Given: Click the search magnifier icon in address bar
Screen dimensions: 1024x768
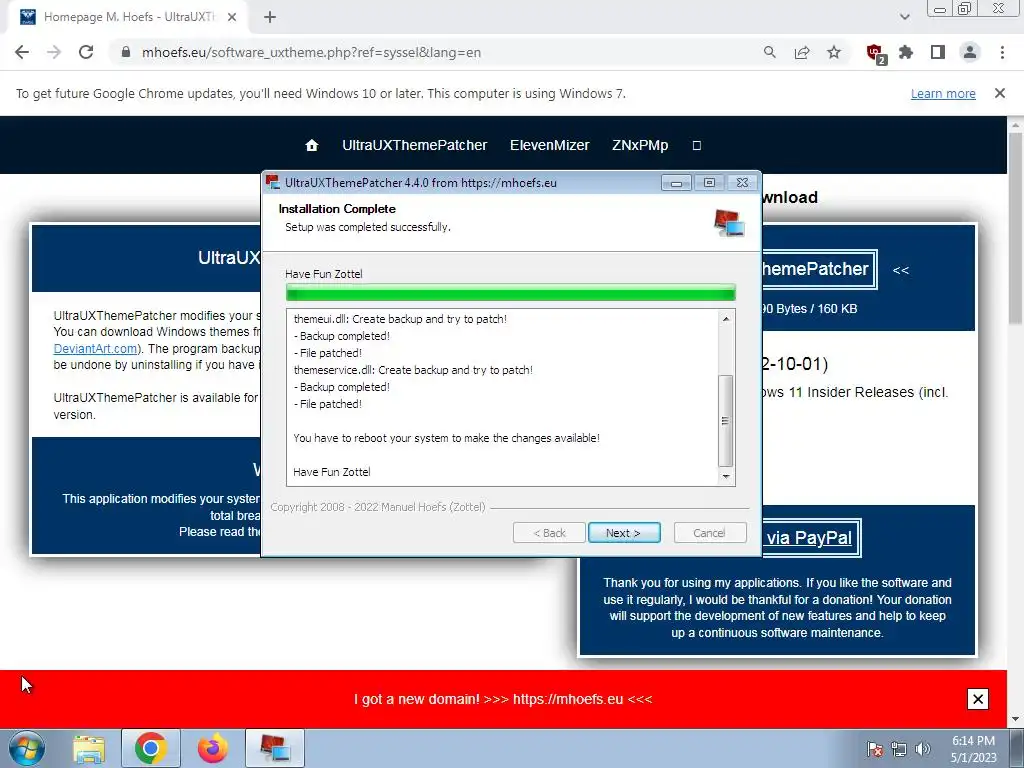Looking at the screenshot, I should click(x=770, y=52).
